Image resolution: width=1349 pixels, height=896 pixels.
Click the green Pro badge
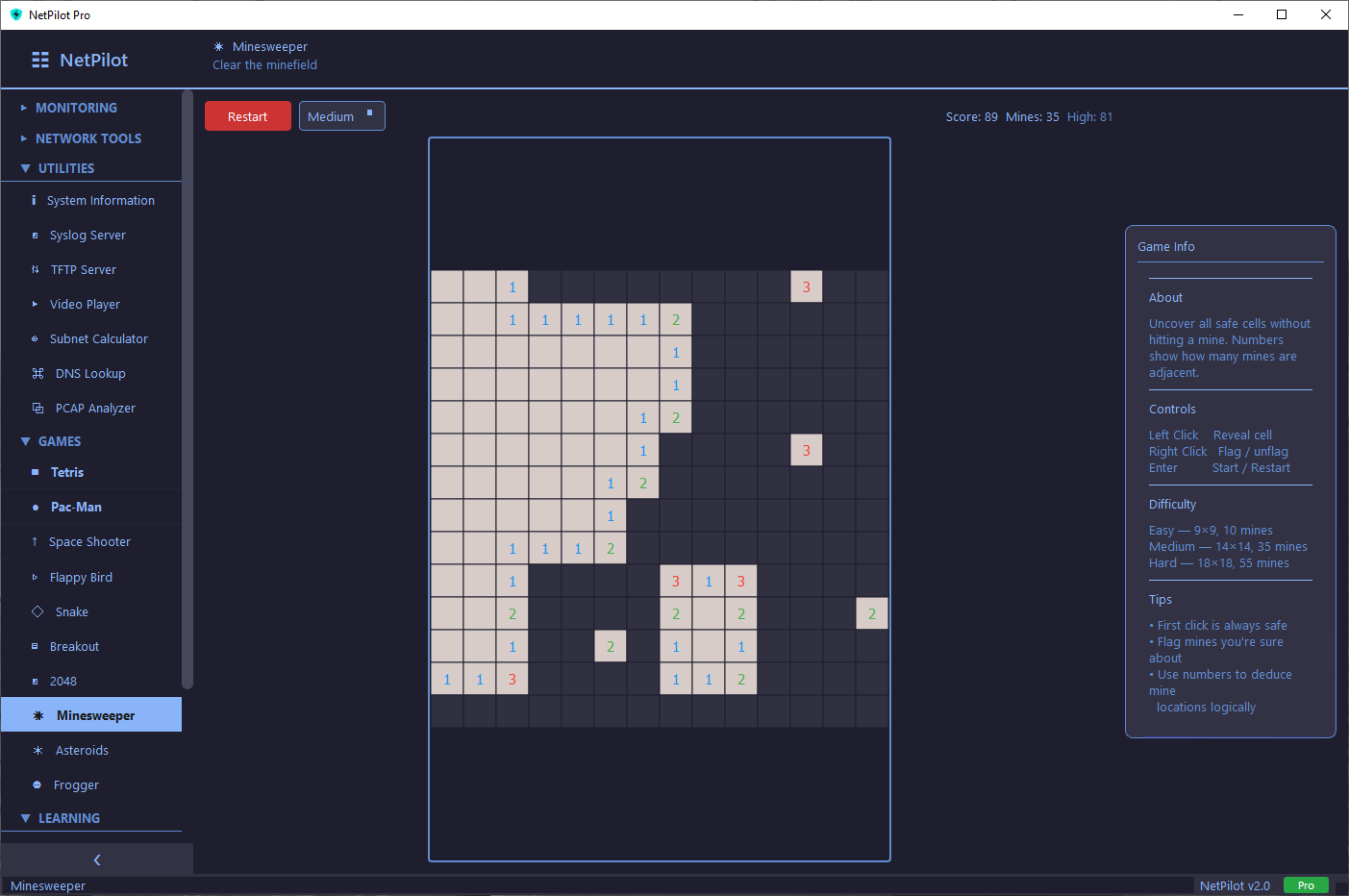click(x=1306, y=885)
